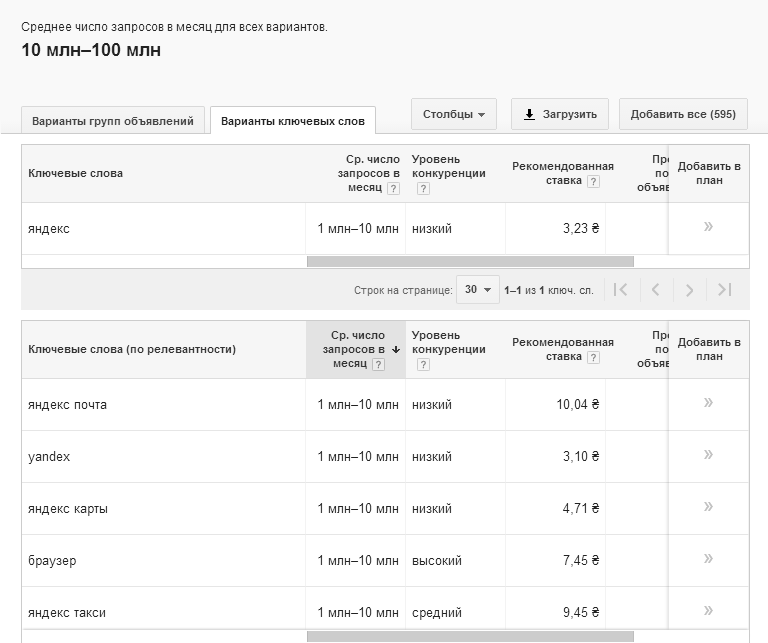Open help for "Уровень конкуренции" in lower table

(x=423, y=365)
